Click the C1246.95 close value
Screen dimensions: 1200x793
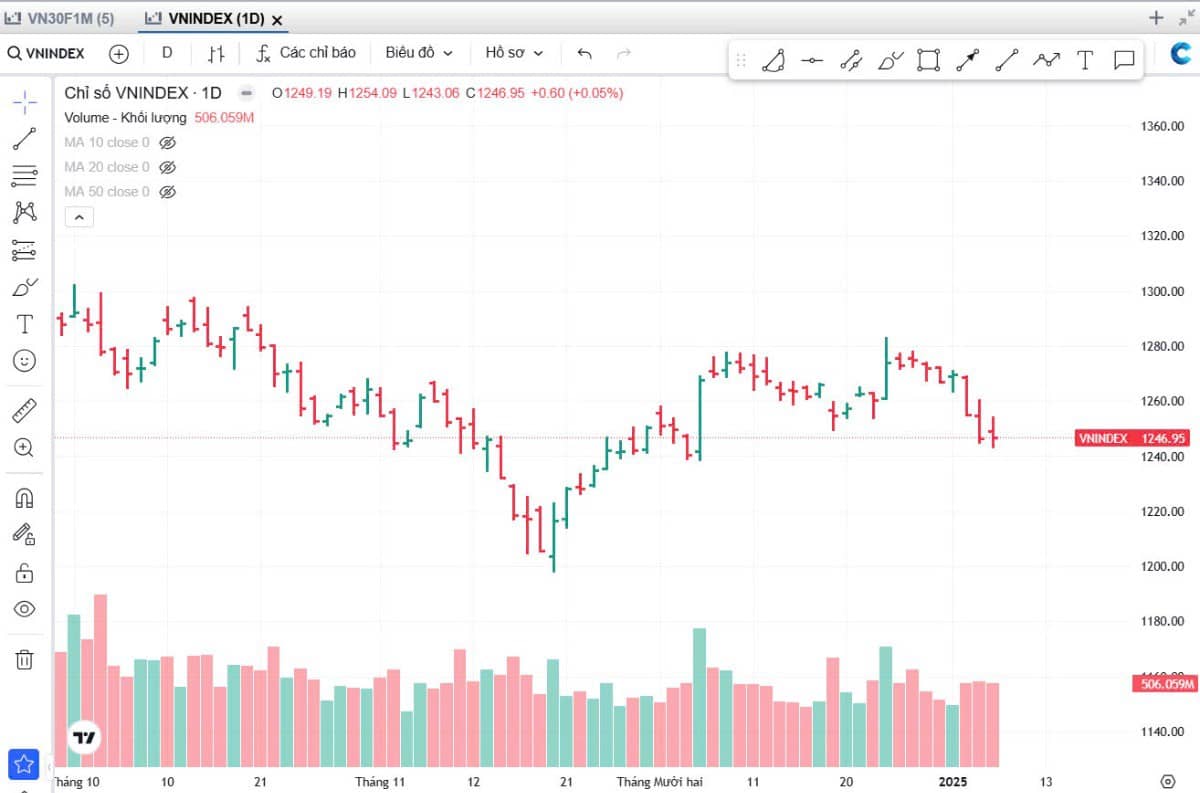(496, 93)
